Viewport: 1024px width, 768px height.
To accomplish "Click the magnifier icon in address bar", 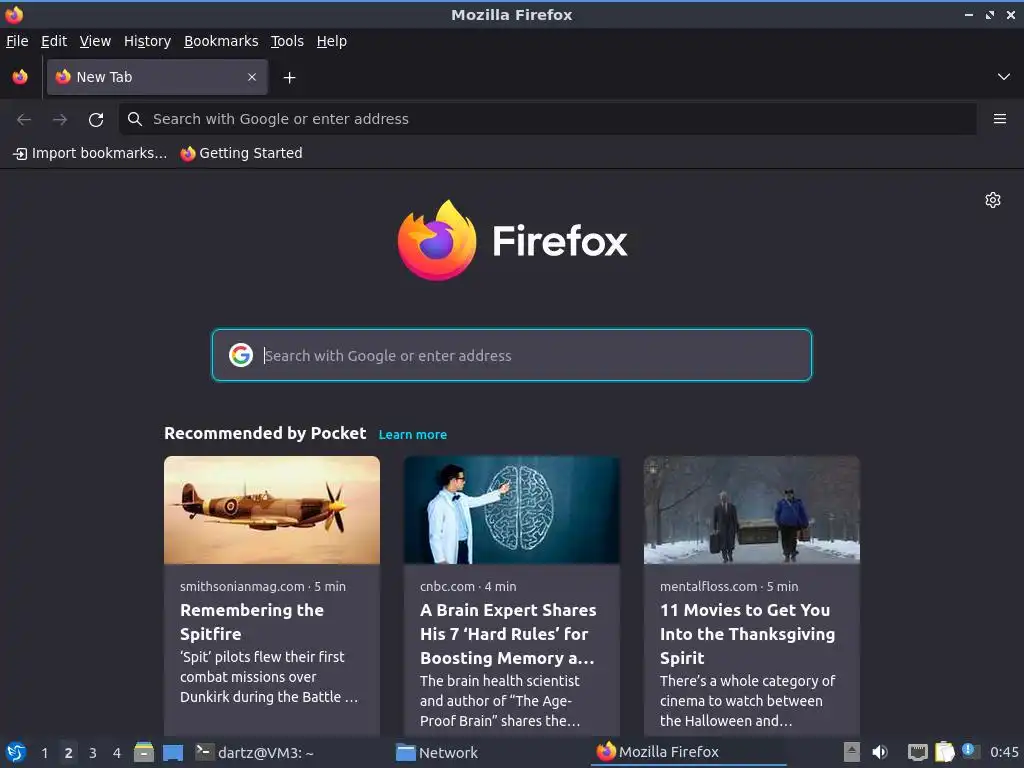I will click(135, 119).
